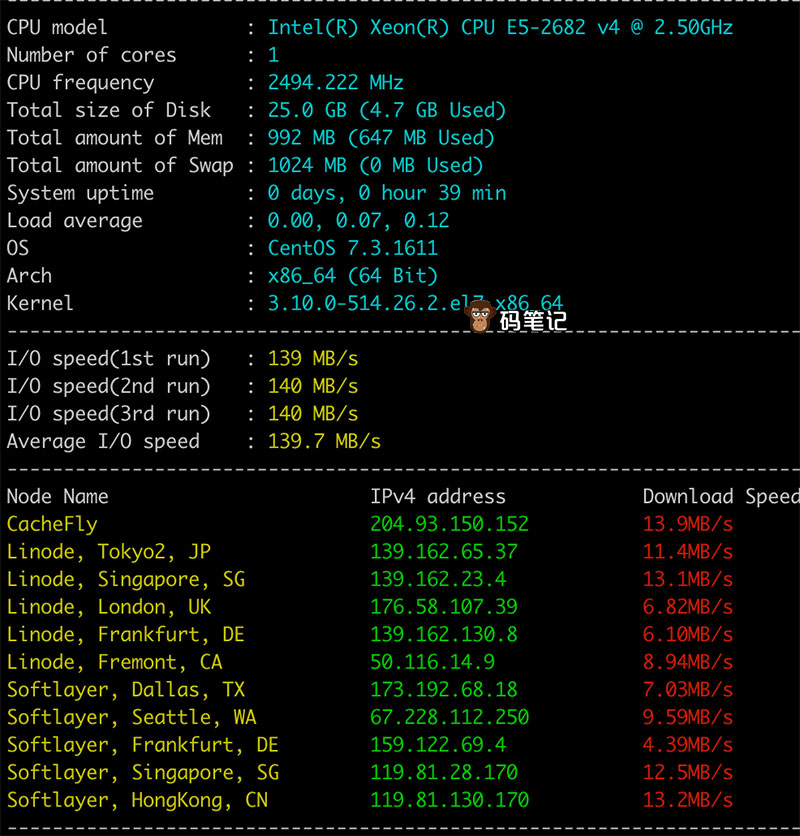Click the 9.59MB/s Seattle download speed
Image resolution: width=800 pixels, height=836 pixels.
click(x=688, y=717)
